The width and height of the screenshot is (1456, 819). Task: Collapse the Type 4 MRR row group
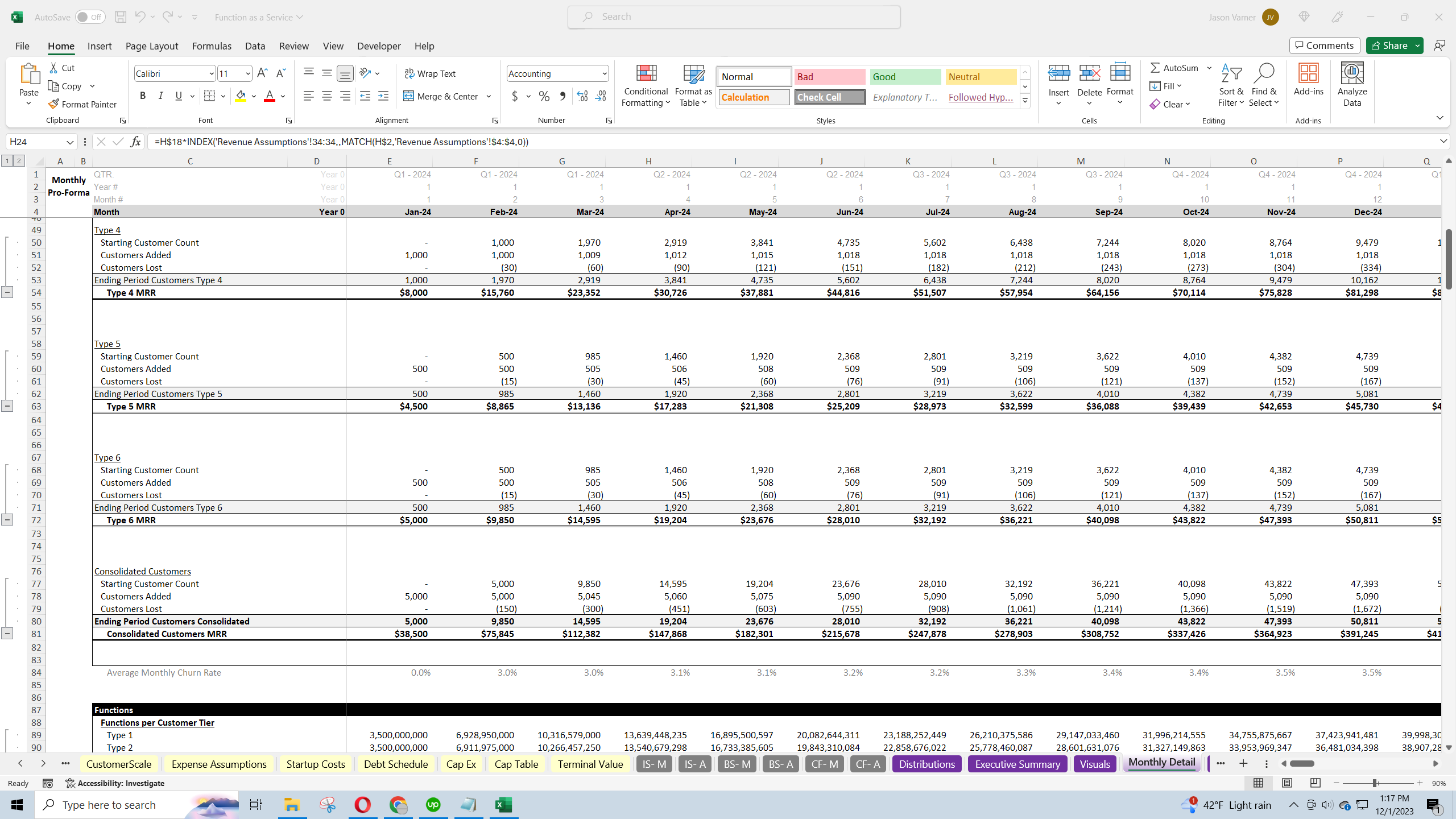[7, 292]
